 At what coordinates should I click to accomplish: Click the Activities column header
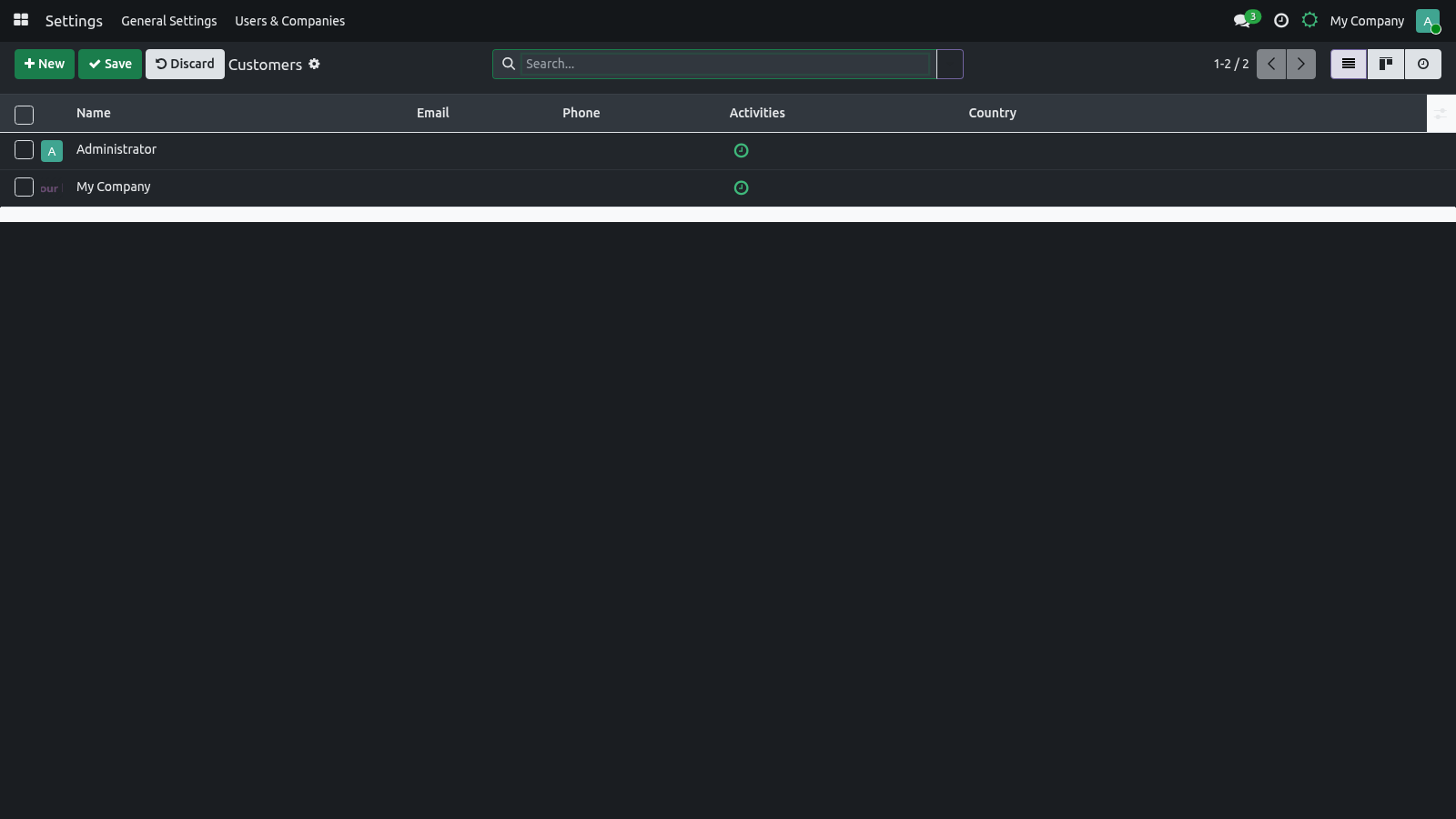(x=757, y=113)
